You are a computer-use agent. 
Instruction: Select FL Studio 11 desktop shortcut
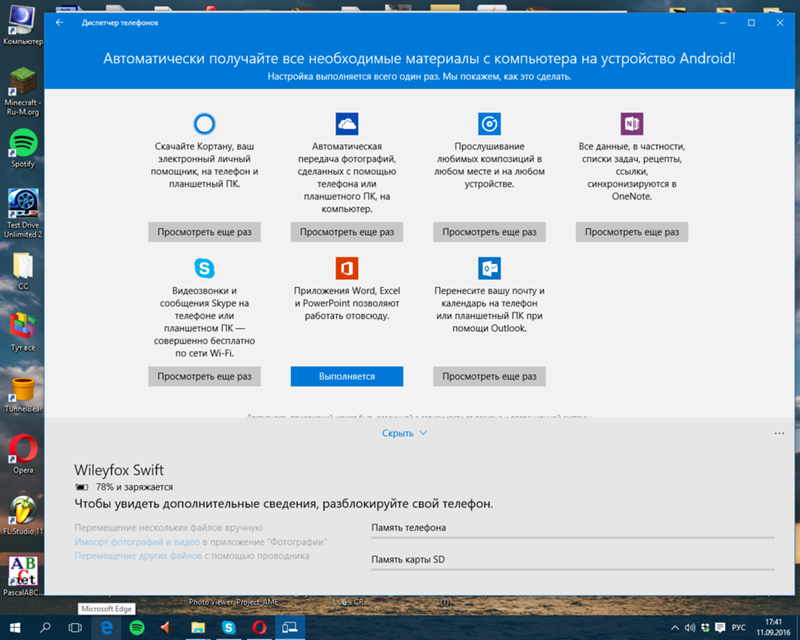(x=23, y=515)
